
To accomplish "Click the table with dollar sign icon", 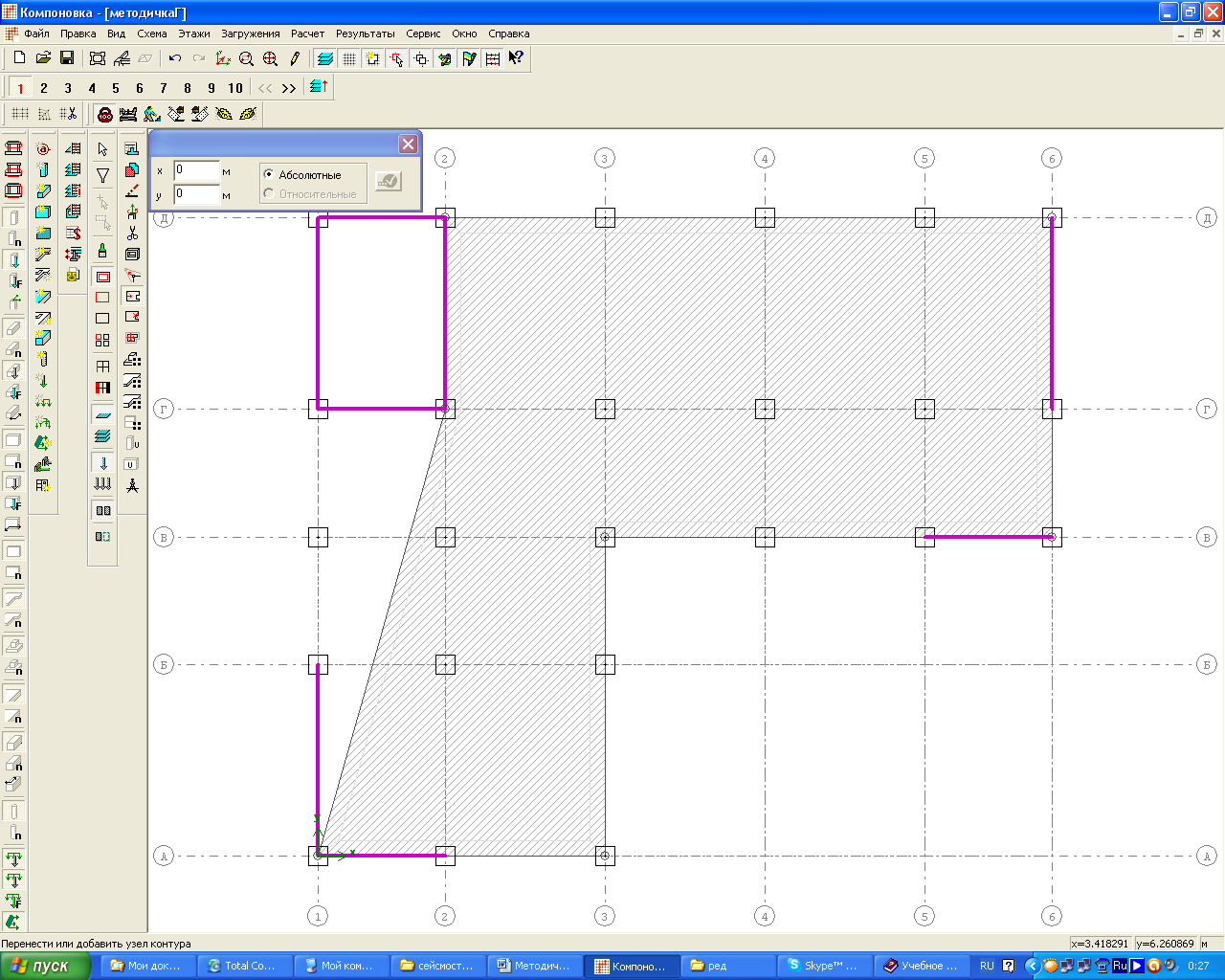I will click(x=73, y=233).
